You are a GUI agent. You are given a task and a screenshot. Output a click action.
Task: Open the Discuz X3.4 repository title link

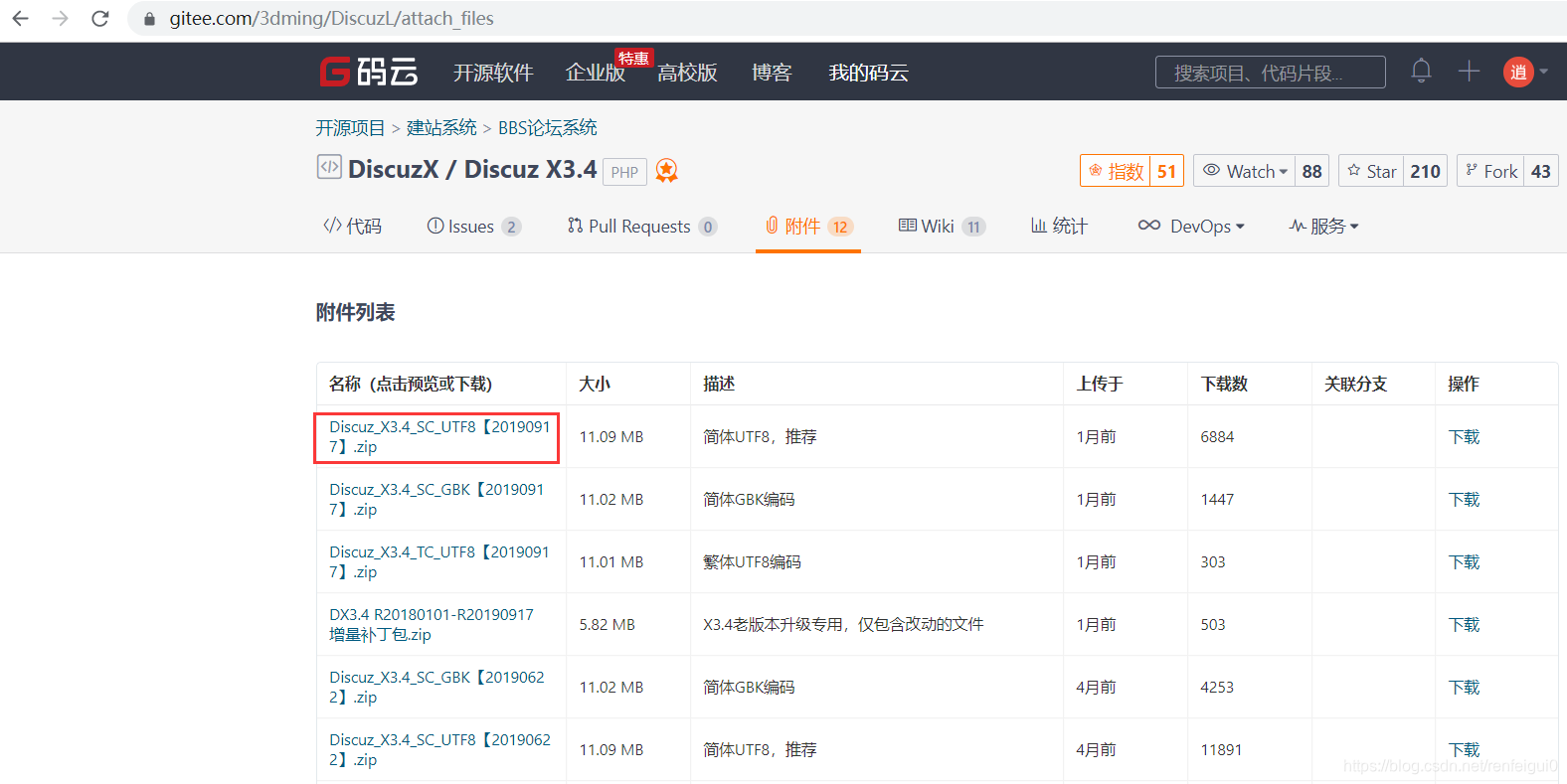[530, 169]
